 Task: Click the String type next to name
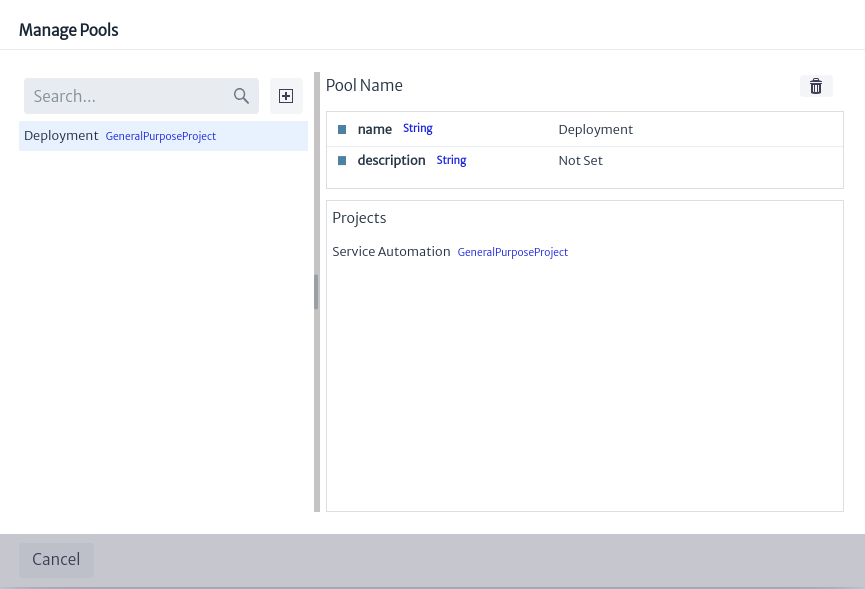[x=418, y=128]
